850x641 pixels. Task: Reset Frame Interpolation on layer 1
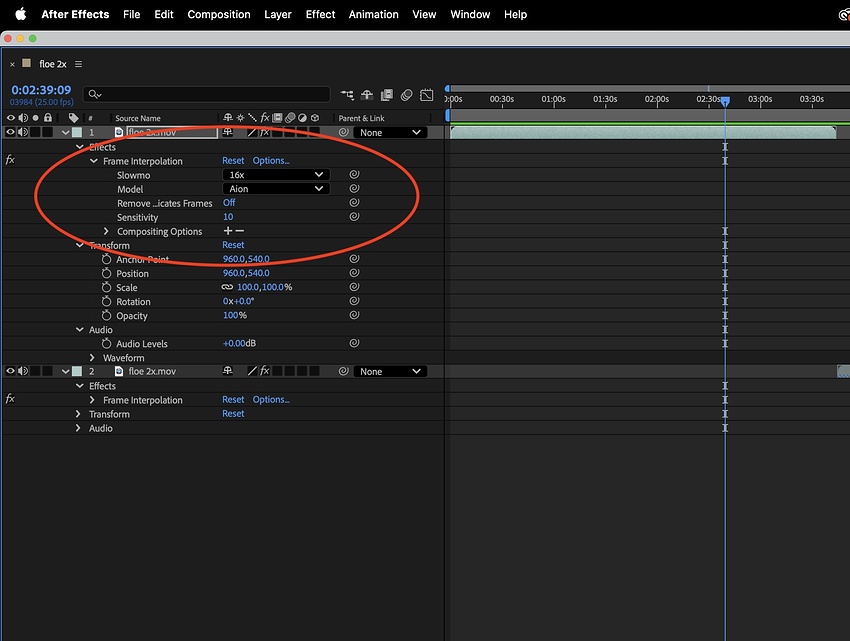click(x=233, y=161)
